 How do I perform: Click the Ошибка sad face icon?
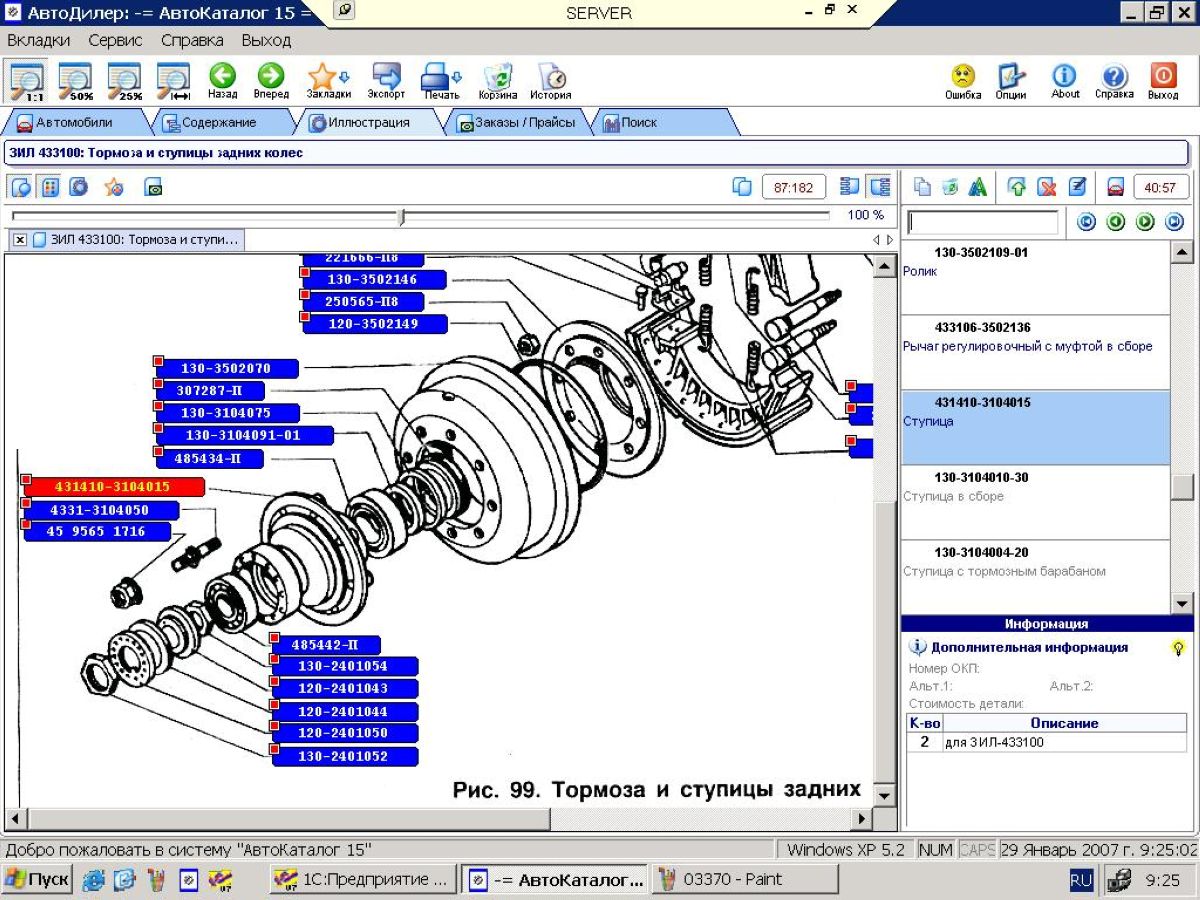[x=962, y=79]
